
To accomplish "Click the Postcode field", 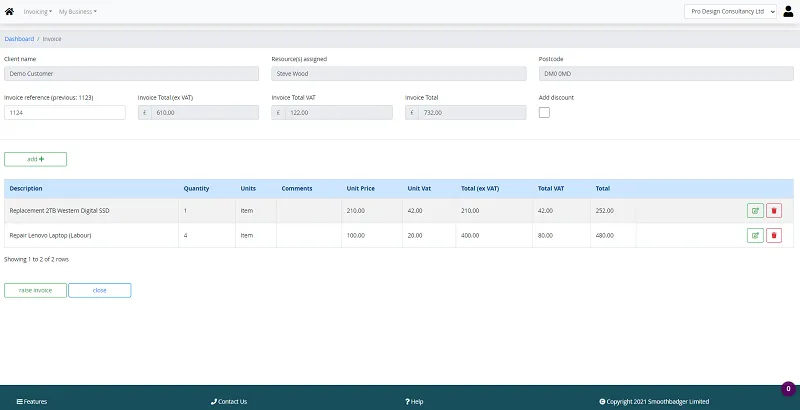I will pyautogui.click(x=666, y=73).
